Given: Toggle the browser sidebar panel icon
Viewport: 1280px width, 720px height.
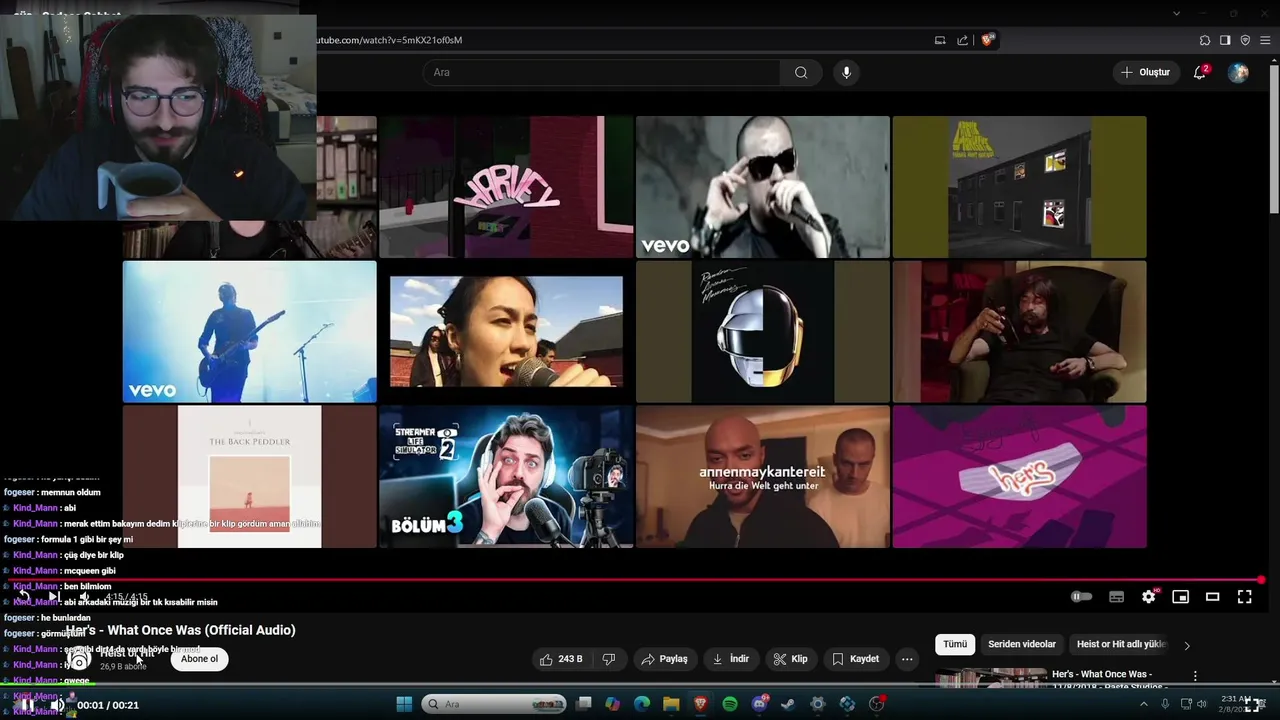Looking at the screenshot, I should click(1225, 40).
